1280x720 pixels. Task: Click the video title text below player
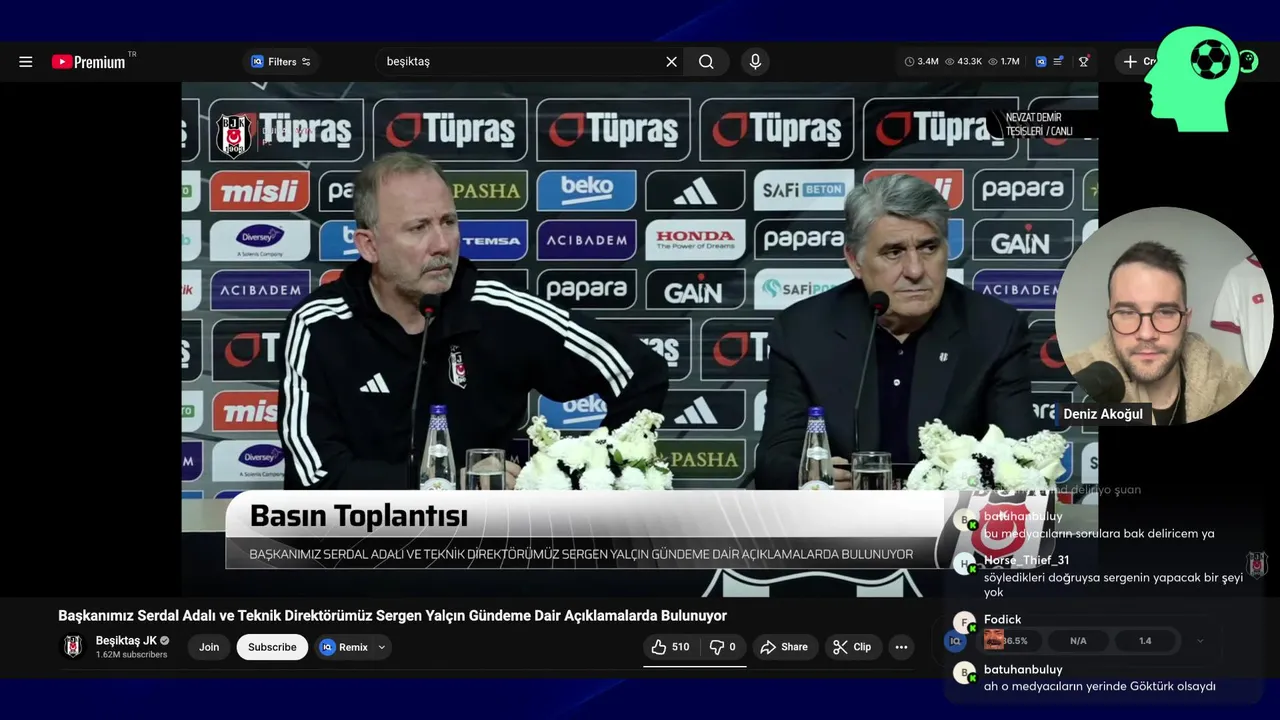(x=392, y=616)
